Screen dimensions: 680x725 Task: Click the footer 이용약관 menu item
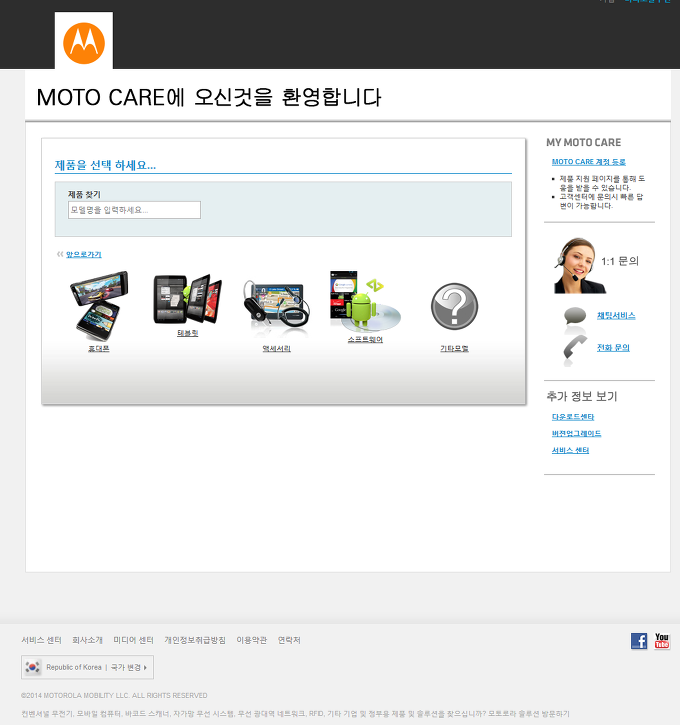coord(252,640)
